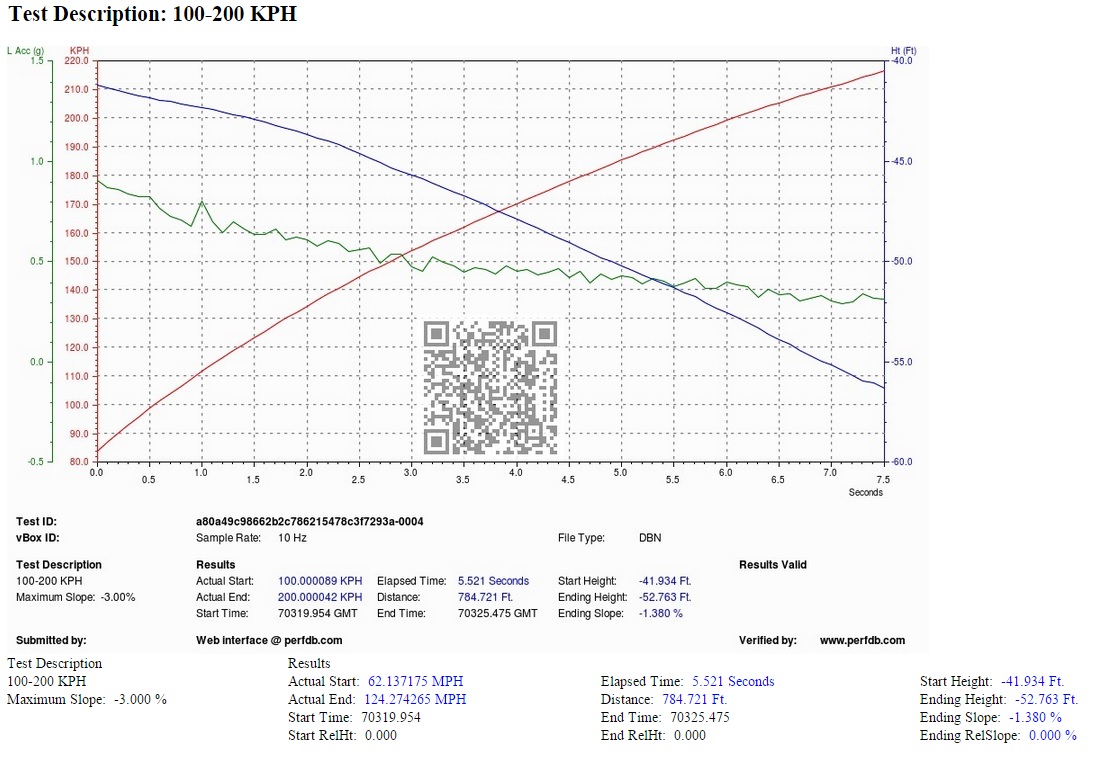Click the Results Valid label
Screen dimensions: 1117x768
coord(773,565)
